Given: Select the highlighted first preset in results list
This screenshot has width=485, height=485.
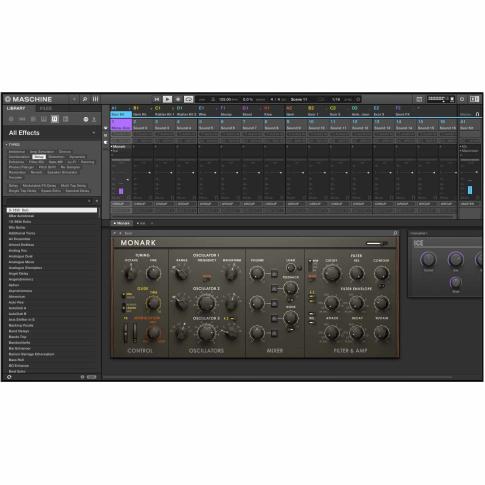Looking at the screenshot, I should click(52, 210).
